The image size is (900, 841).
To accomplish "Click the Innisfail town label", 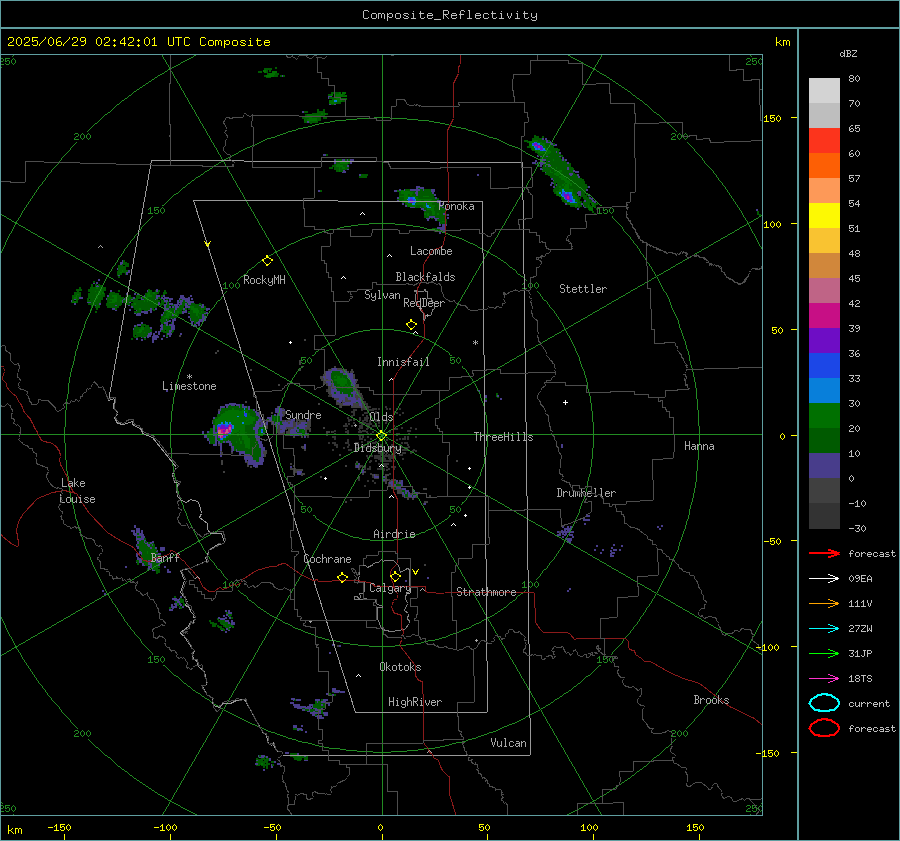I will click(403, 362).
